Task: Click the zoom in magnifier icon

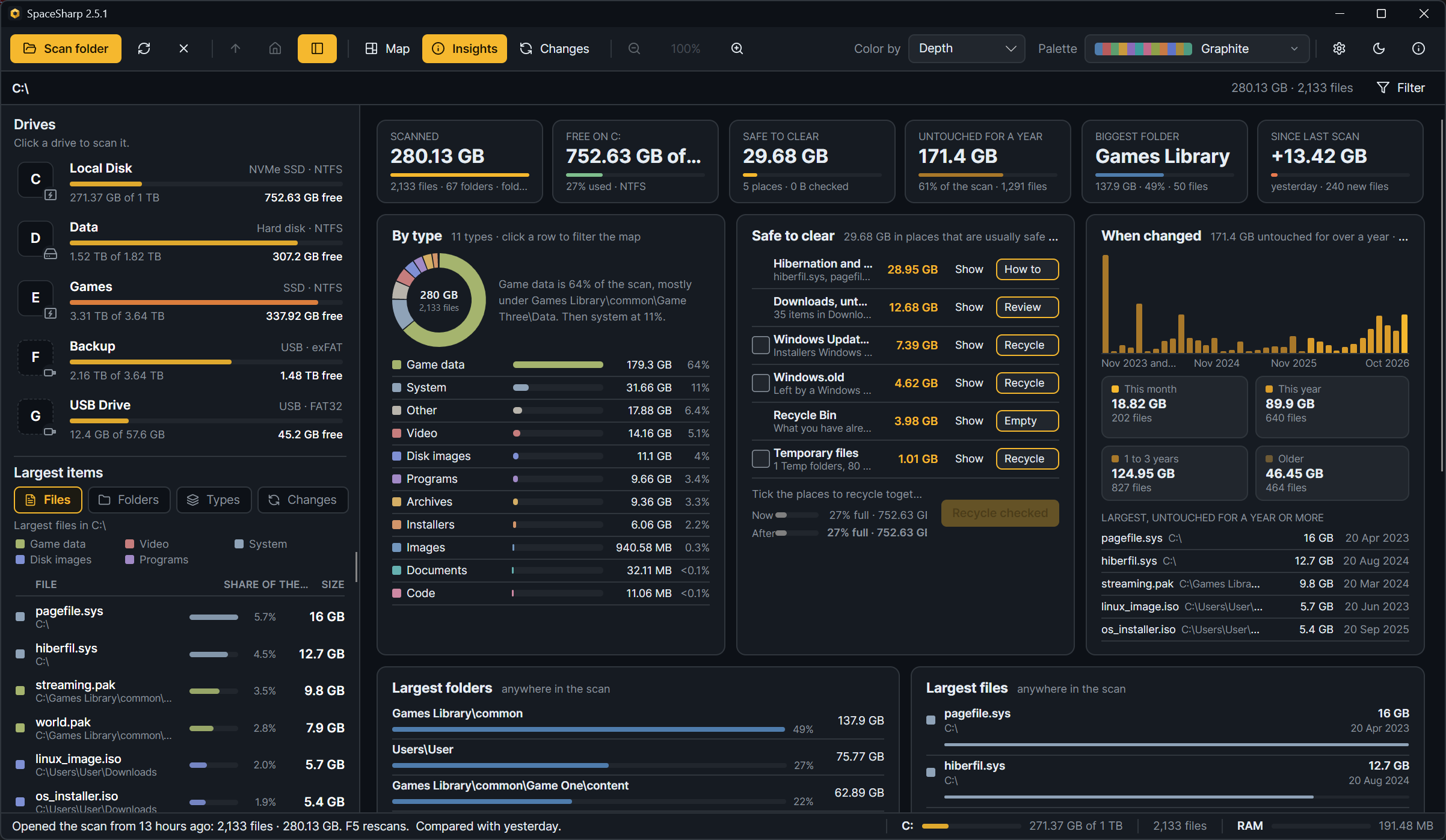Action: [737, 49]
